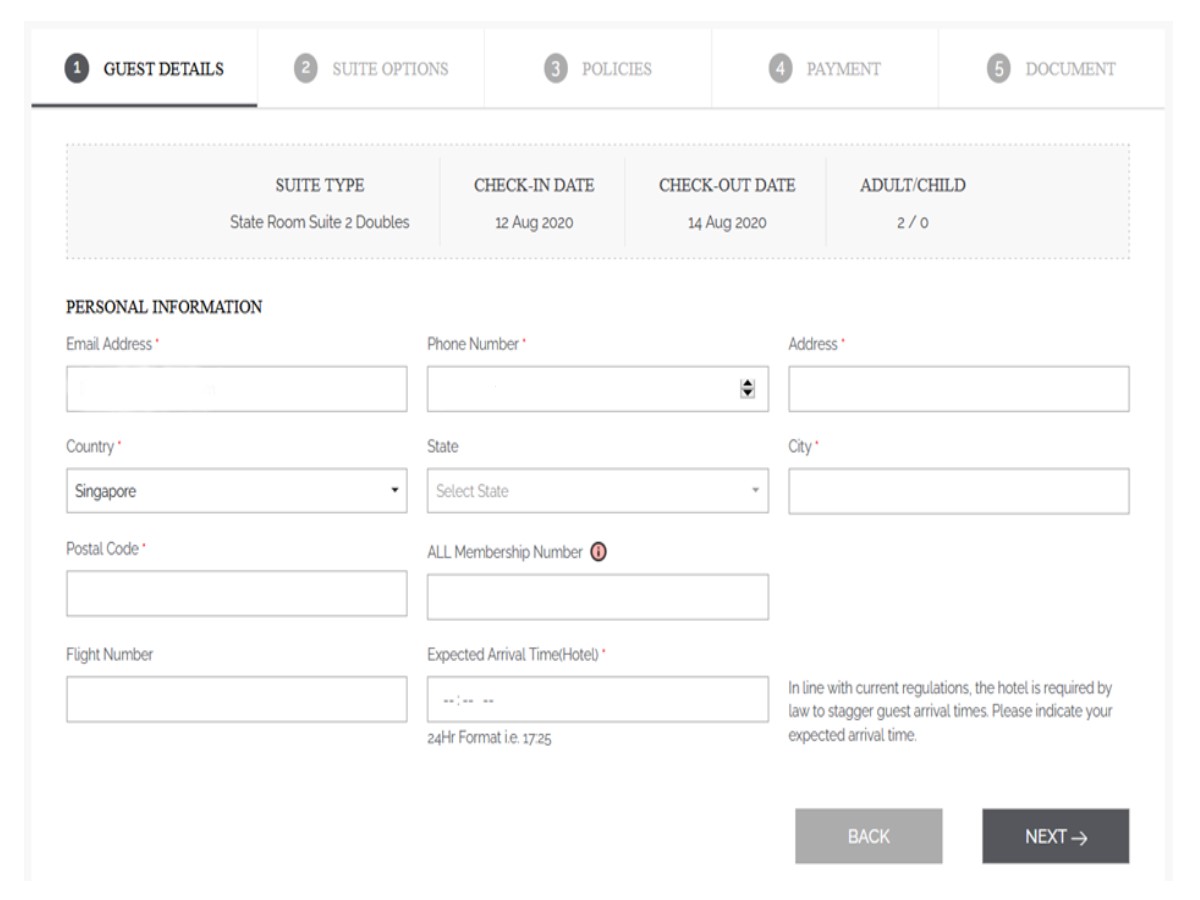The image size is (1200, 900).
Task: Click step 2 circle icon for Suite Options
Action: (x=305, y=69)
